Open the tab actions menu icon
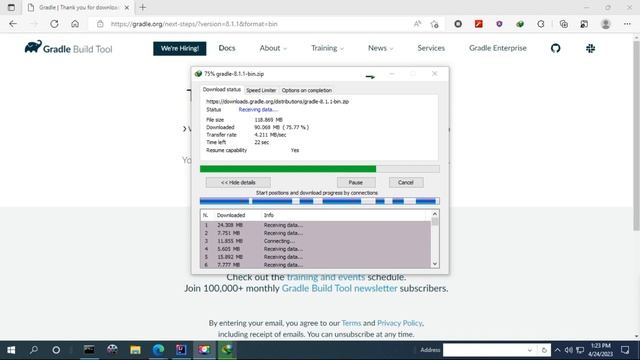640x360 pixels. click(11, 7)
